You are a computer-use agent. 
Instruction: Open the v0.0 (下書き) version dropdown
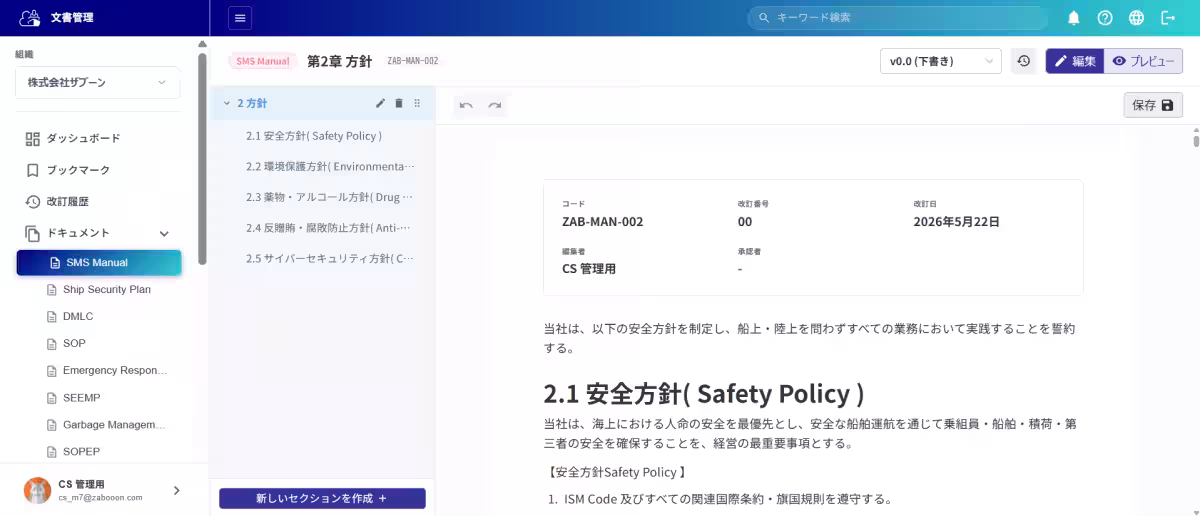point(940,61)
